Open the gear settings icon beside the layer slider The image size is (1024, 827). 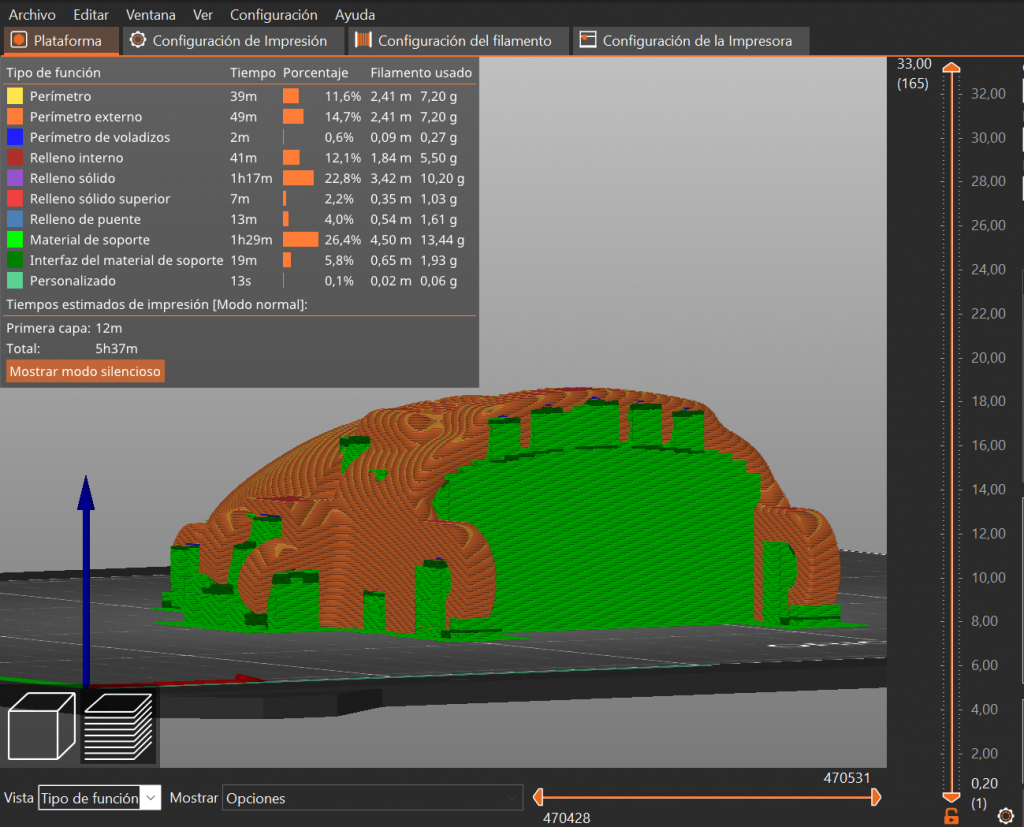pos(1006,816)
